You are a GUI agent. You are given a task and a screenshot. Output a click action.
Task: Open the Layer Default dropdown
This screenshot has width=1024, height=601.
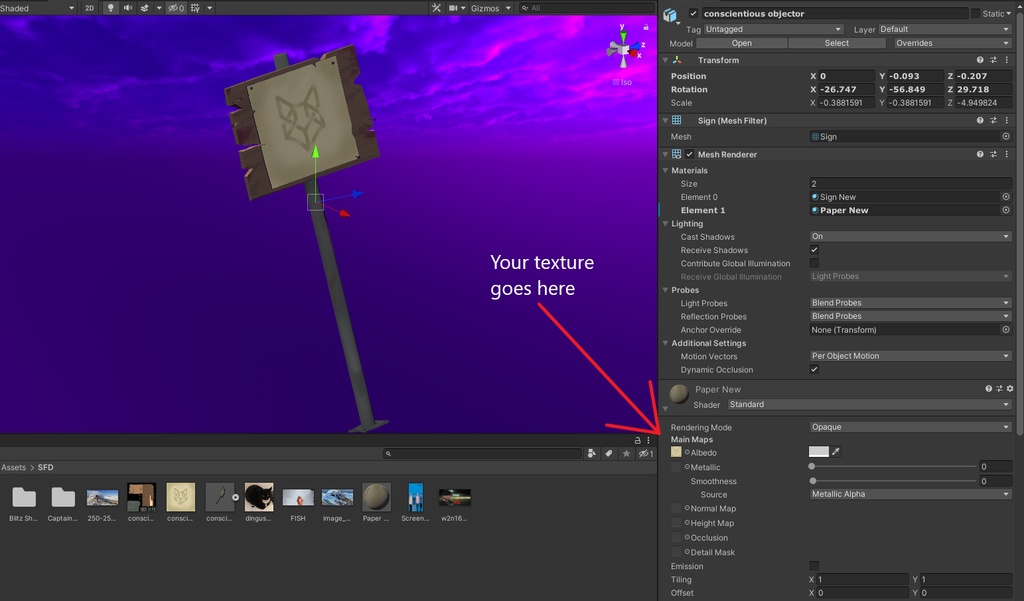coord(945,29)
